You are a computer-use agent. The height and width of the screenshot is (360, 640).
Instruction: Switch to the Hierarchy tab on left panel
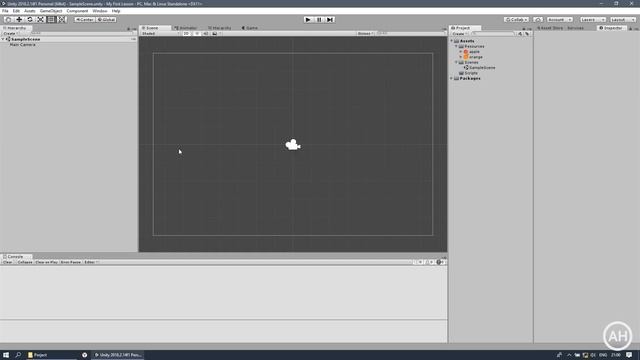pos(15,28)
